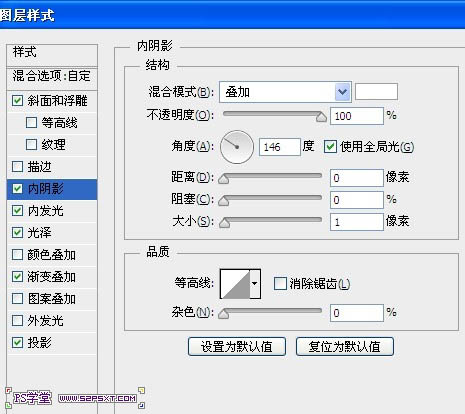Select the 投影 style row label
Screen dimensions: 465x414
40,343
